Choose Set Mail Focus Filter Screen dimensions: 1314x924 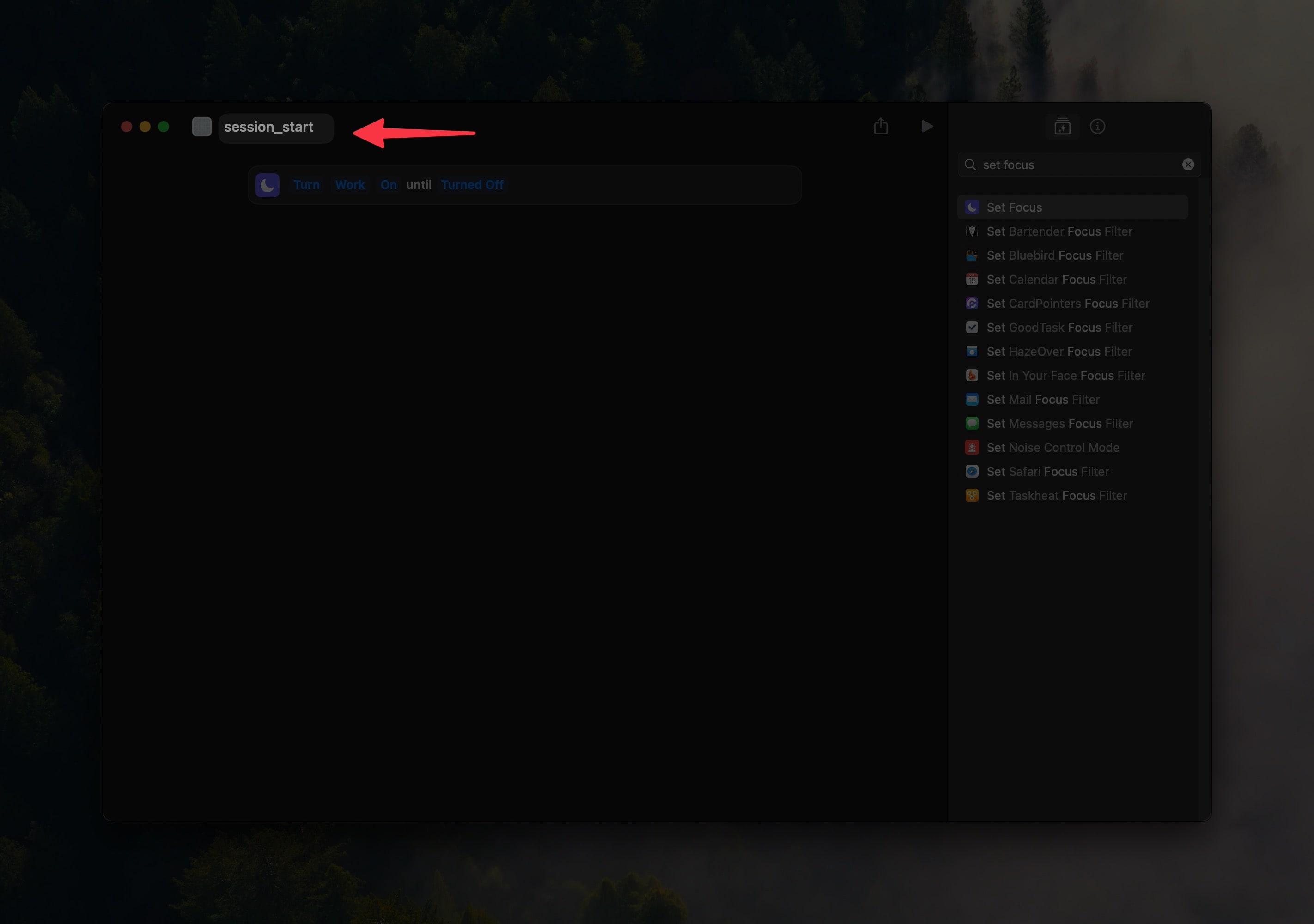(x=1043, y=399)
